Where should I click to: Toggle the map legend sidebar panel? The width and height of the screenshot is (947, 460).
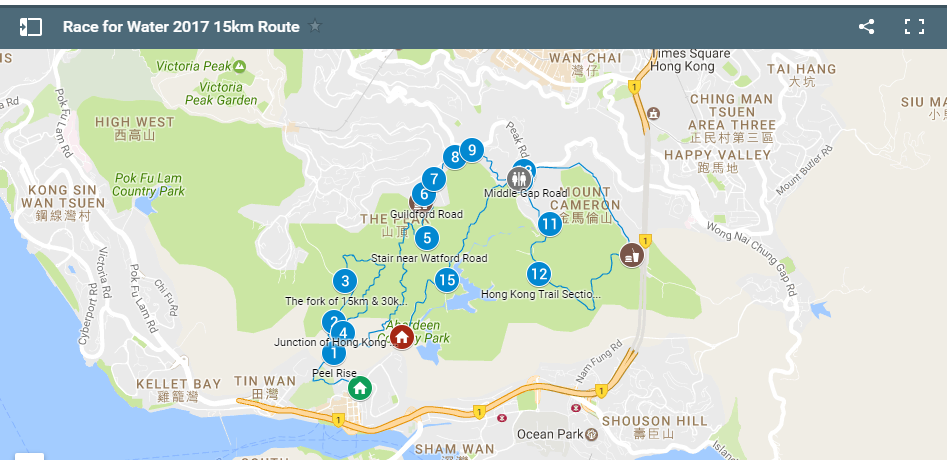pyautogui.click(x=31, y=27)
